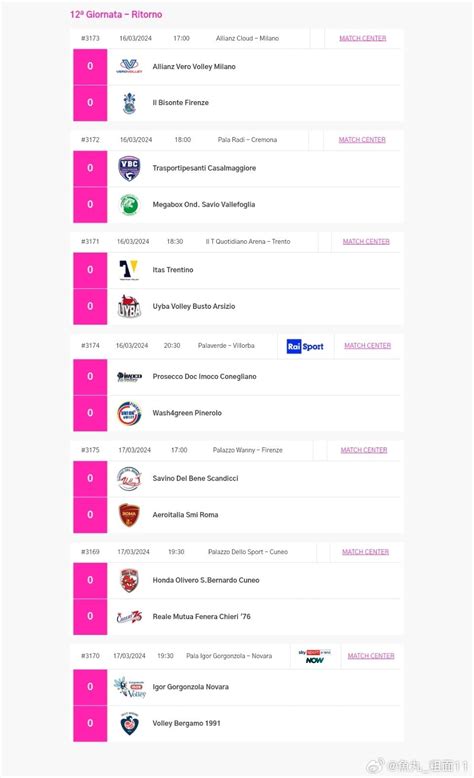The height and width of the screenshot is (778, 474).
Task: Click the pink score box for Igor Gorgonzola Novara
Action: point(90,687)
